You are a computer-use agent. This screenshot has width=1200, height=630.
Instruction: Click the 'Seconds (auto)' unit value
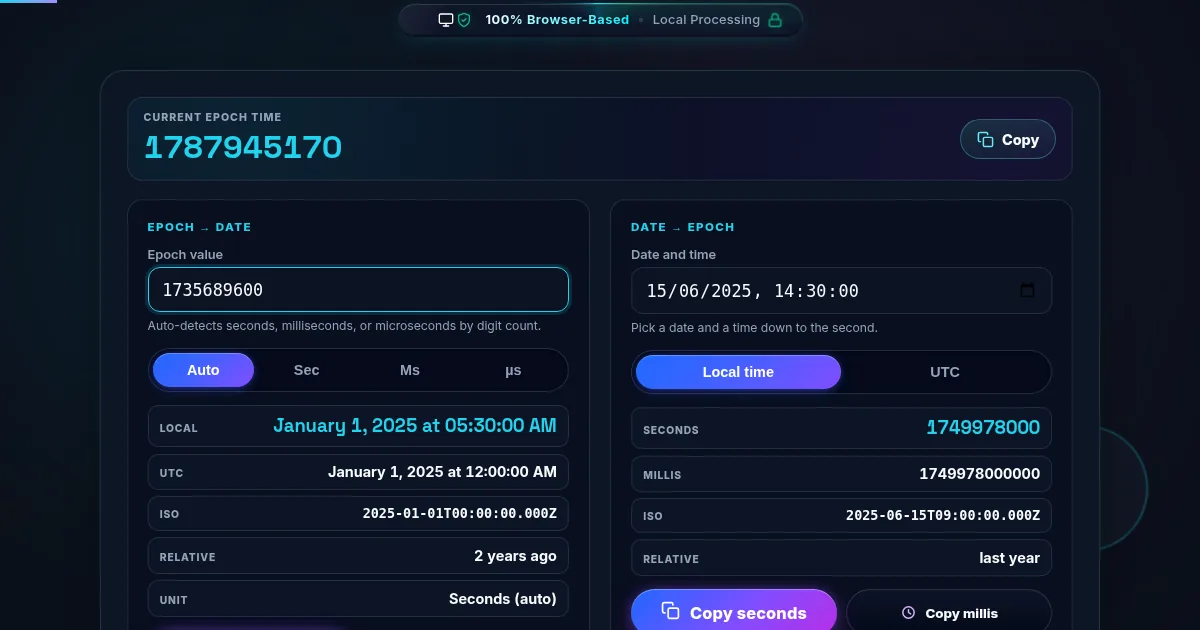point(503,599)
